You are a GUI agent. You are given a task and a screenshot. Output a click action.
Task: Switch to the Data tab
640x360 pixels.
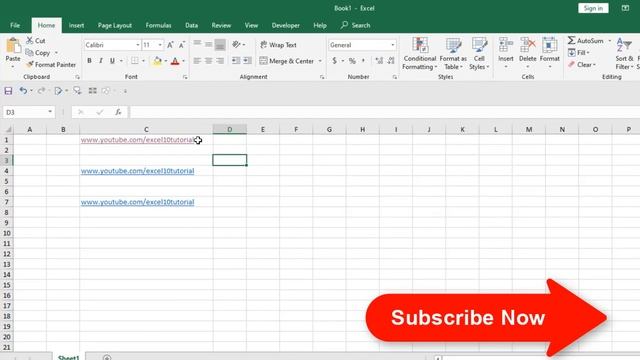191,25
